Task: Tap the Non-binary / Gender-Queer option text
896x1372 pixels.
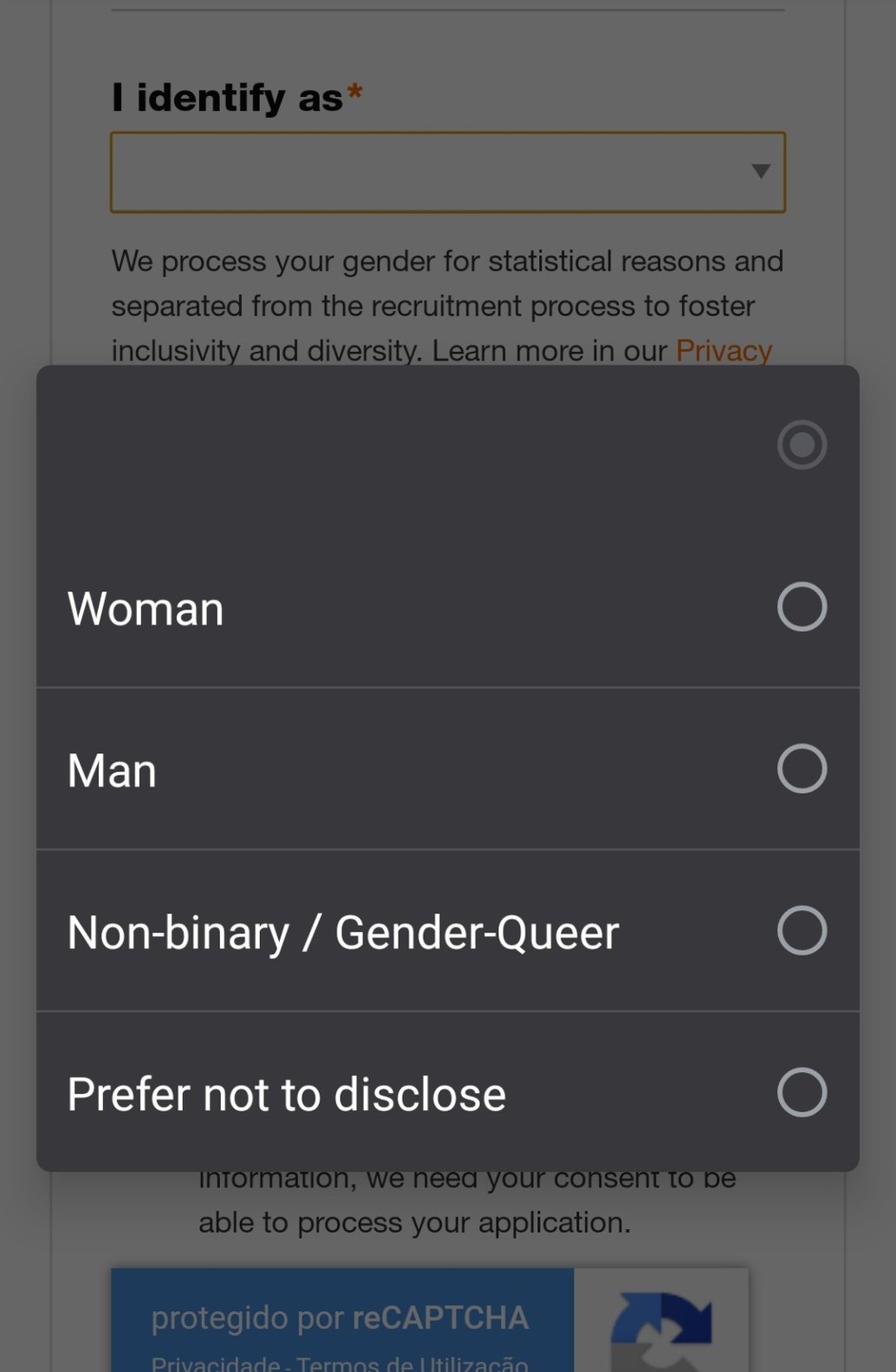Action: [343, 933]
